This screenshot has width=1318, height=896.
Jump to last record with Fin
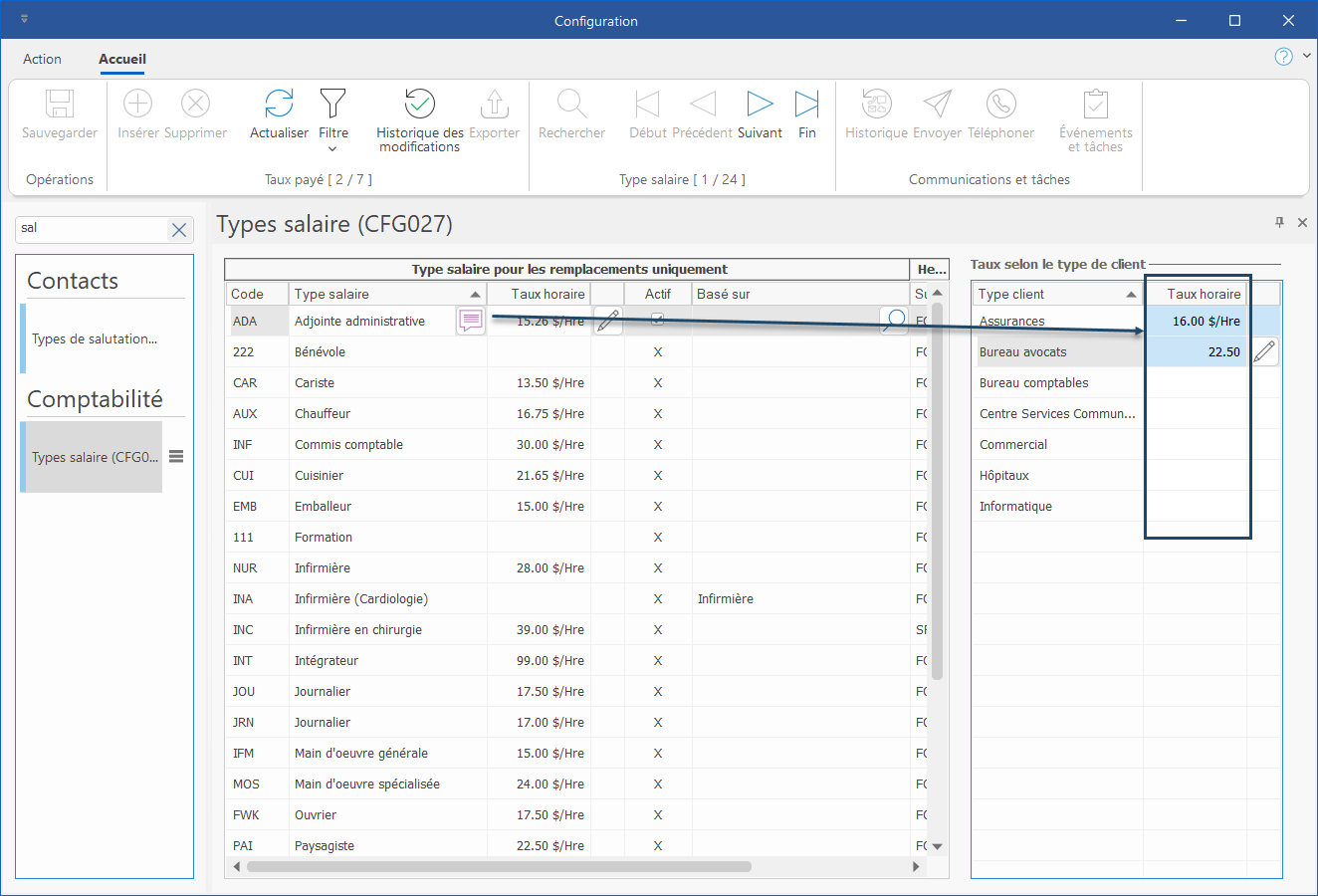coord(806,104)
